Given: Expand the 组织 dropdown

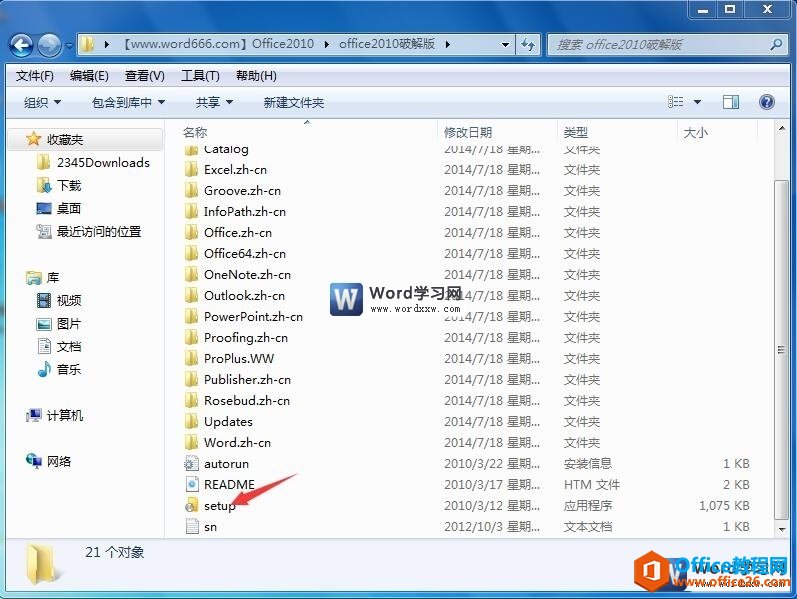Looking at the screenshot, I should coord(43,103).
